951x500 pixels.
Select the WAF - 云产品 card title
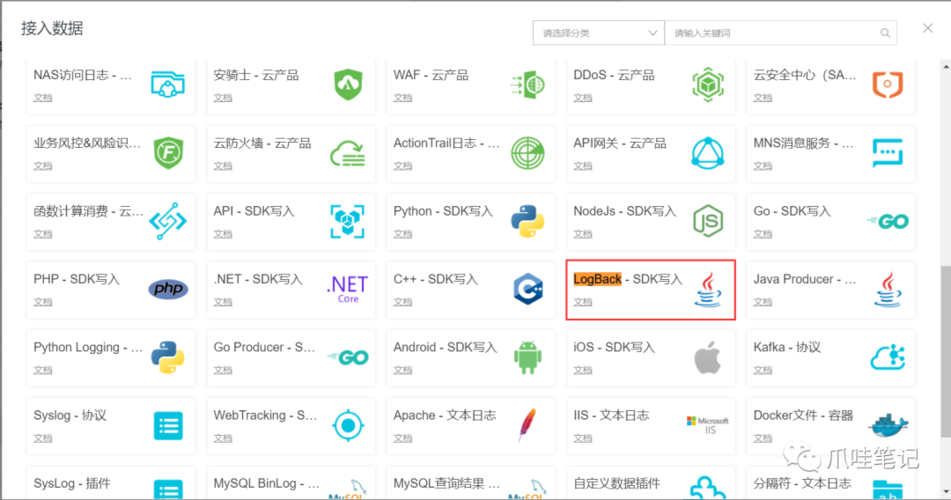coord(431,75)
